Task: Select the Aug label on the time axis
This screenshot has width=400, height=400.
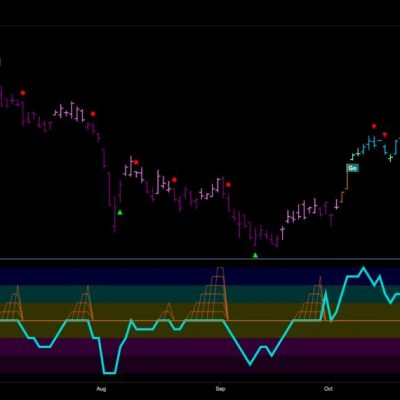Action: (101, 389)
